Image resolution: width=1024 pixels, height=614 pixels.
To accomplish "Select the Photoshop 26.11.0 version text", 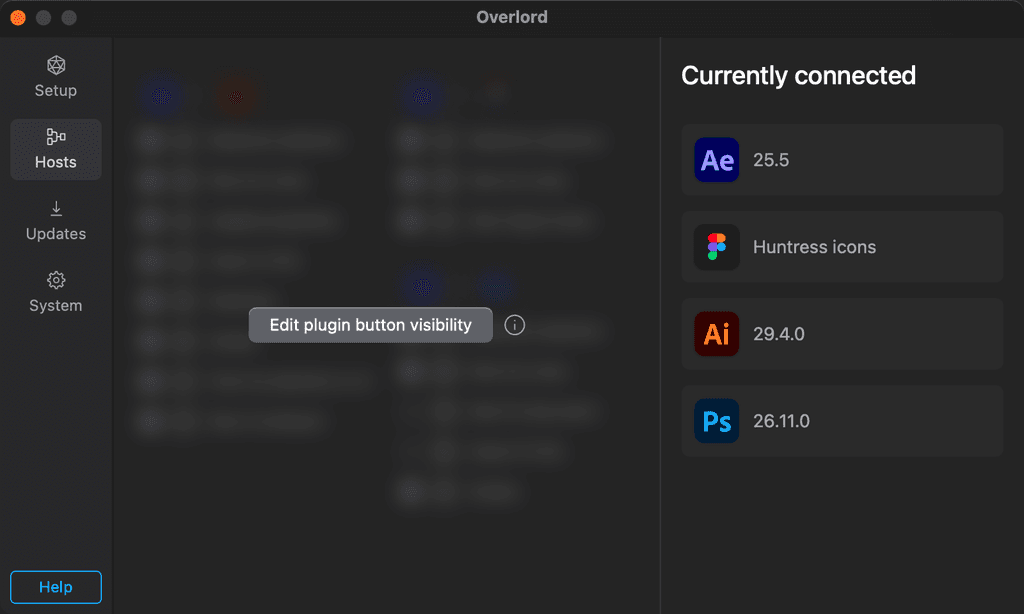I will coord(781,421).
